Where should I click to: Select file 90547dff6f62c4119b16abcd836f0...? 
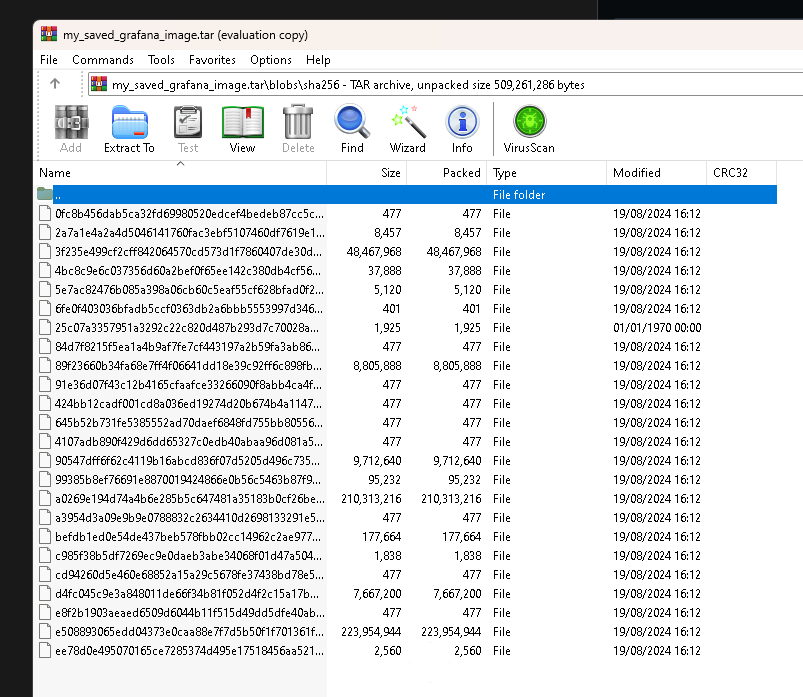[187, 461]
